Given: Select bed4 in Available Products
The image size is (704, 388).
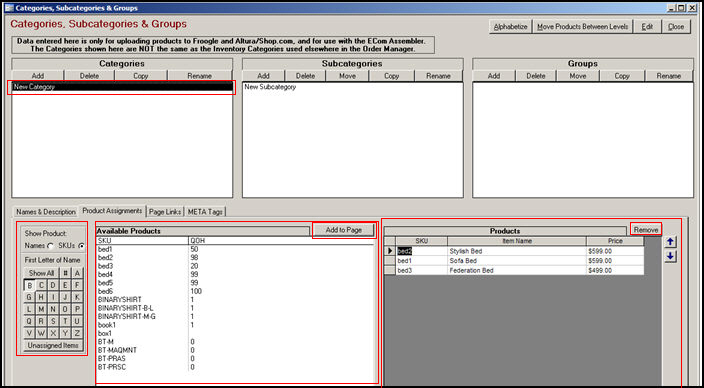Looking at the screenshot, I should point(105,274).
